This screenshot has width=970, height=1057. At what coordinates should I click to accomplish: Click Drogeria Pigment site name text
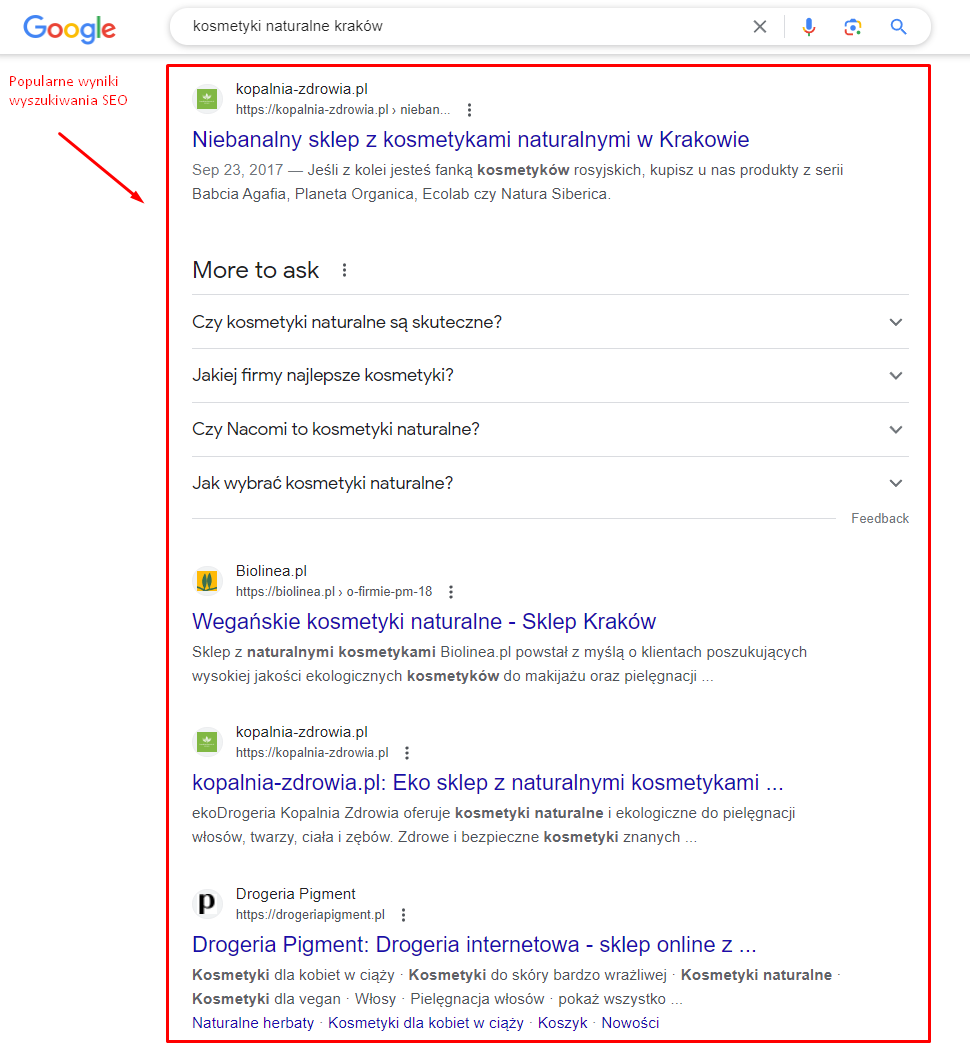[295, 894]
